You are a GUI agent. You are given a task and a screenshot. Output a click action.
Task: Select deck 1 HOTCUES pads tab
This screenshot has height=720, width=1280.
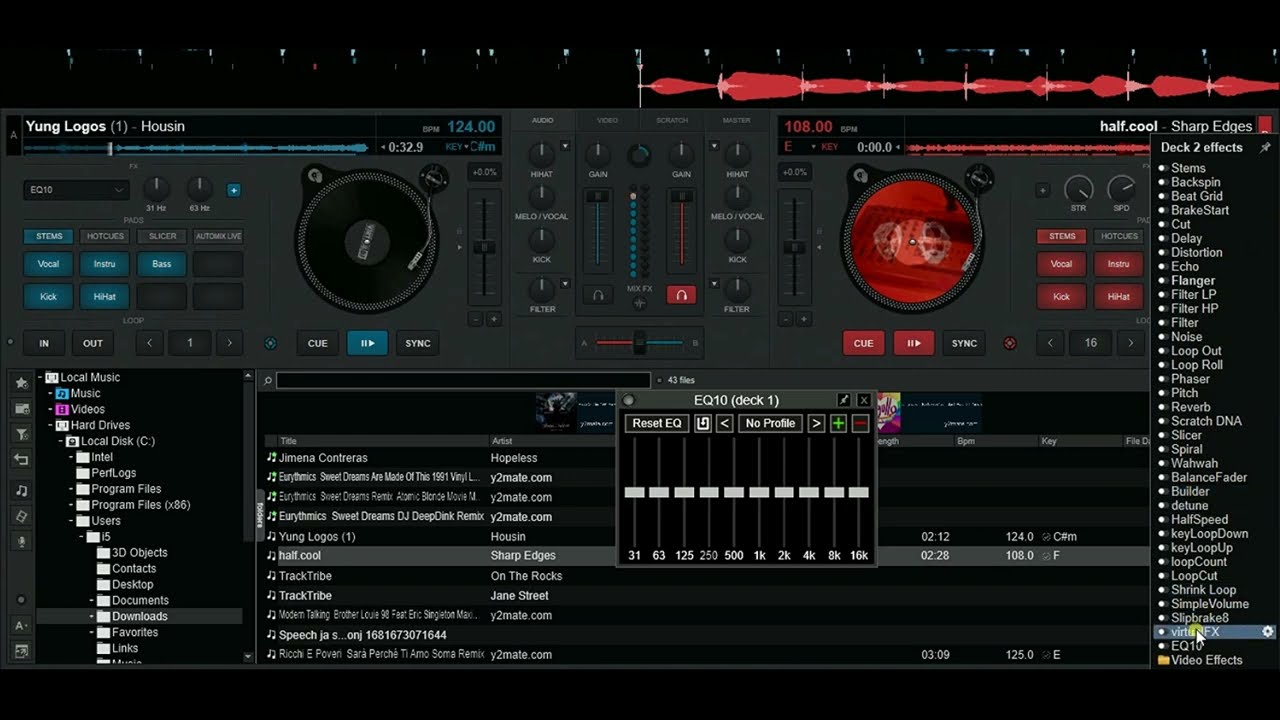(x=105, y=237)
